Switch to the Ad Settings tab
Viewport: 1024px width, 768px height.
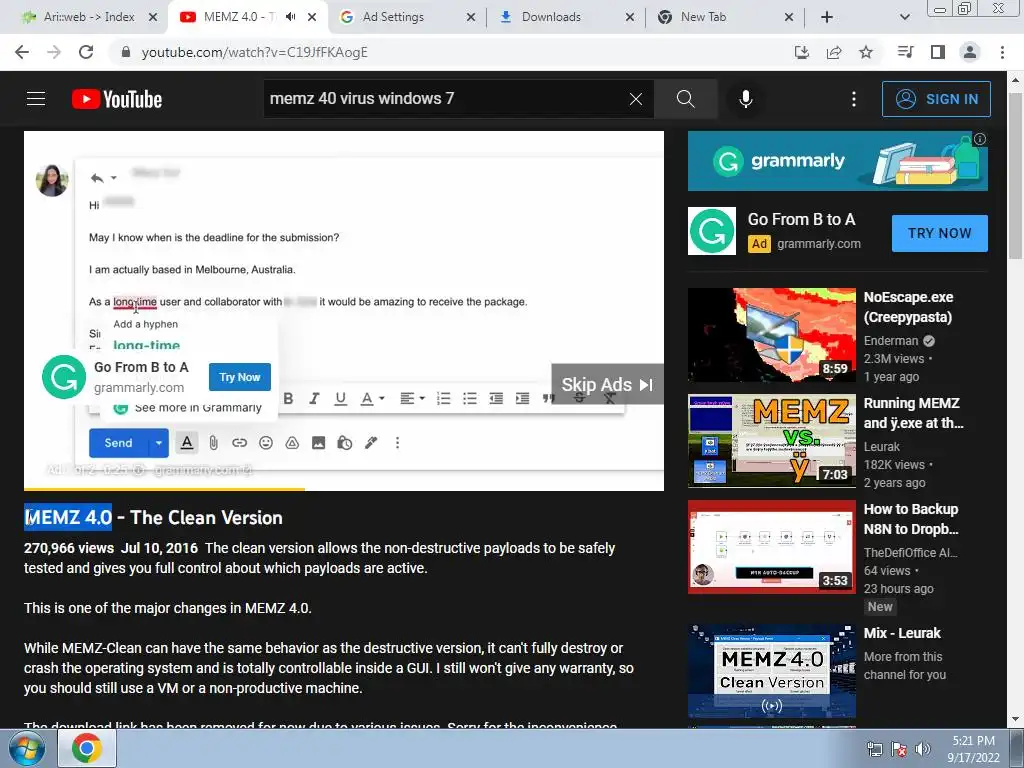click(392, 17)
